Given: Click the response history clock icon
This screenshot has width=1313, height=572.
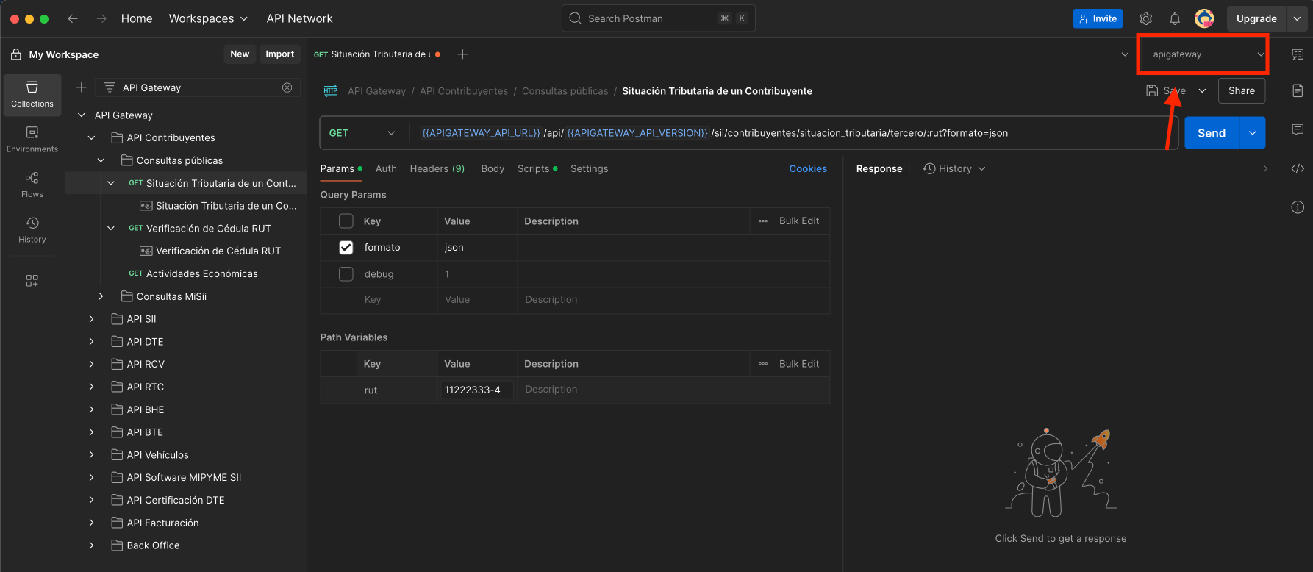Looking at the screenshot, I should (x=929, y=169).
